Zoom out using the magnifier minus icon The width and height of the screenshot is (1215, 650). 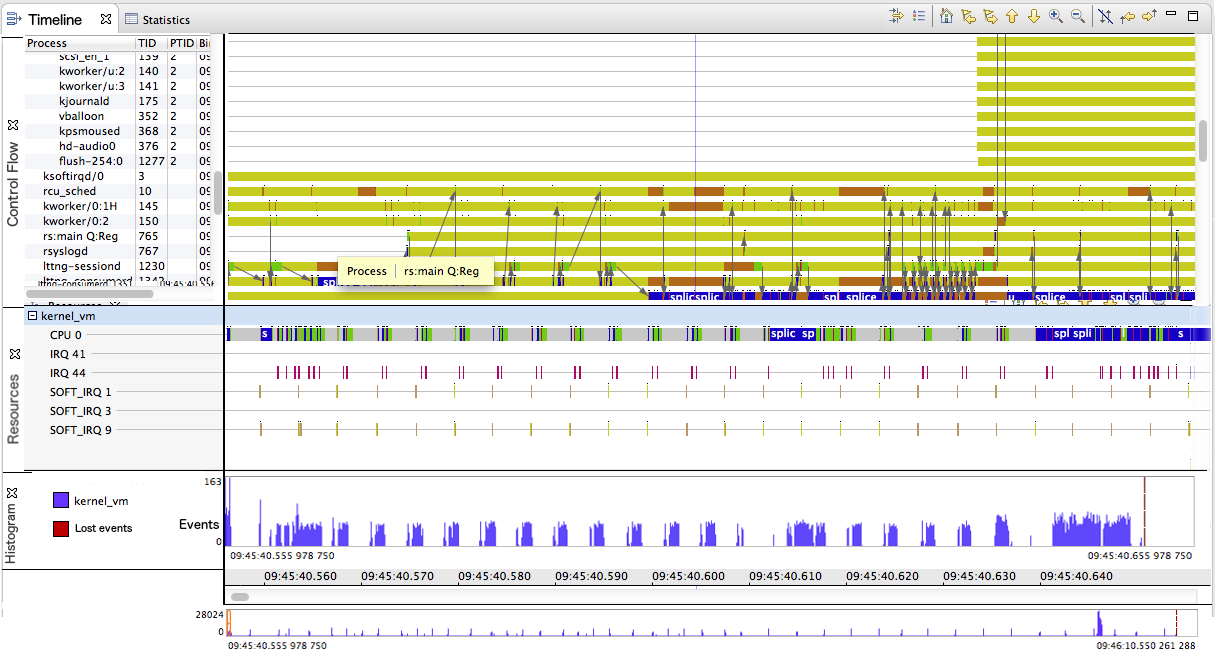(x=1079, y=16)
